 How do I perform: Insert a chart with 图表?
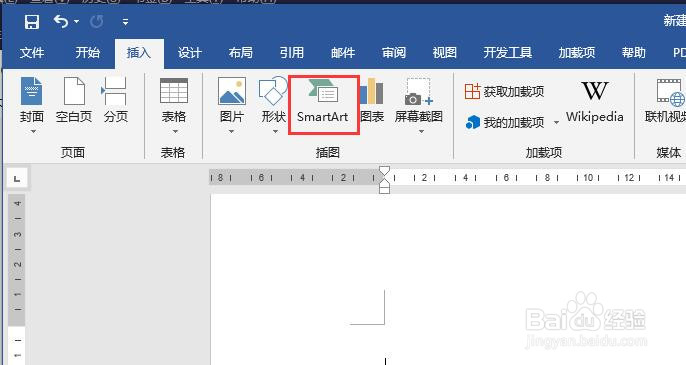point(372,101)
